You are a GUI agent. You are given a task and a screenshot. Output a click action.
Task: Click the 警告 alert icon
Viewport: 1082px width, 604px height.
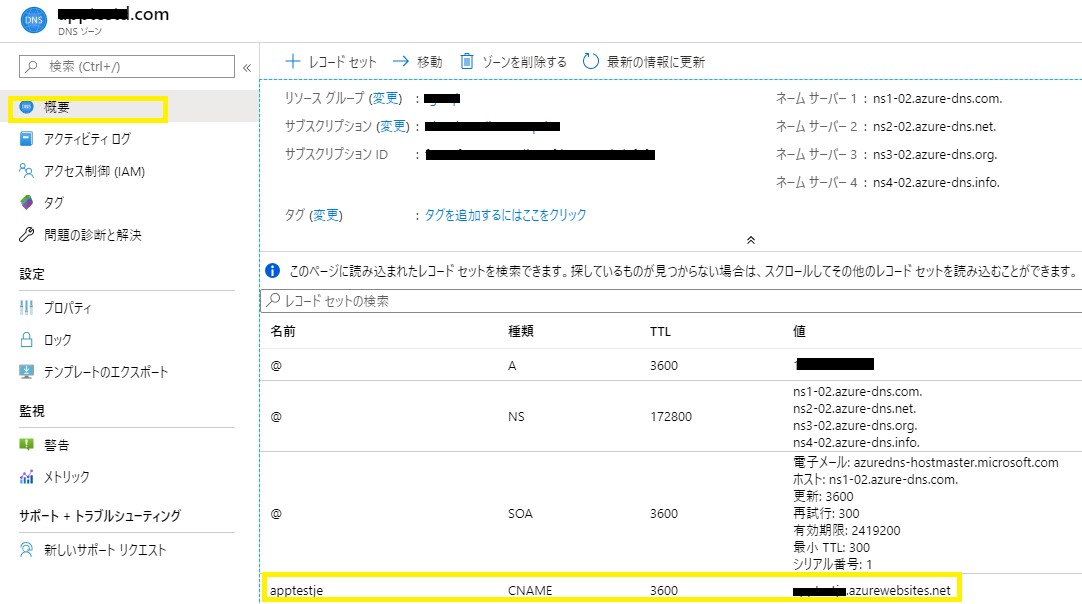click(x=26, y=445)
